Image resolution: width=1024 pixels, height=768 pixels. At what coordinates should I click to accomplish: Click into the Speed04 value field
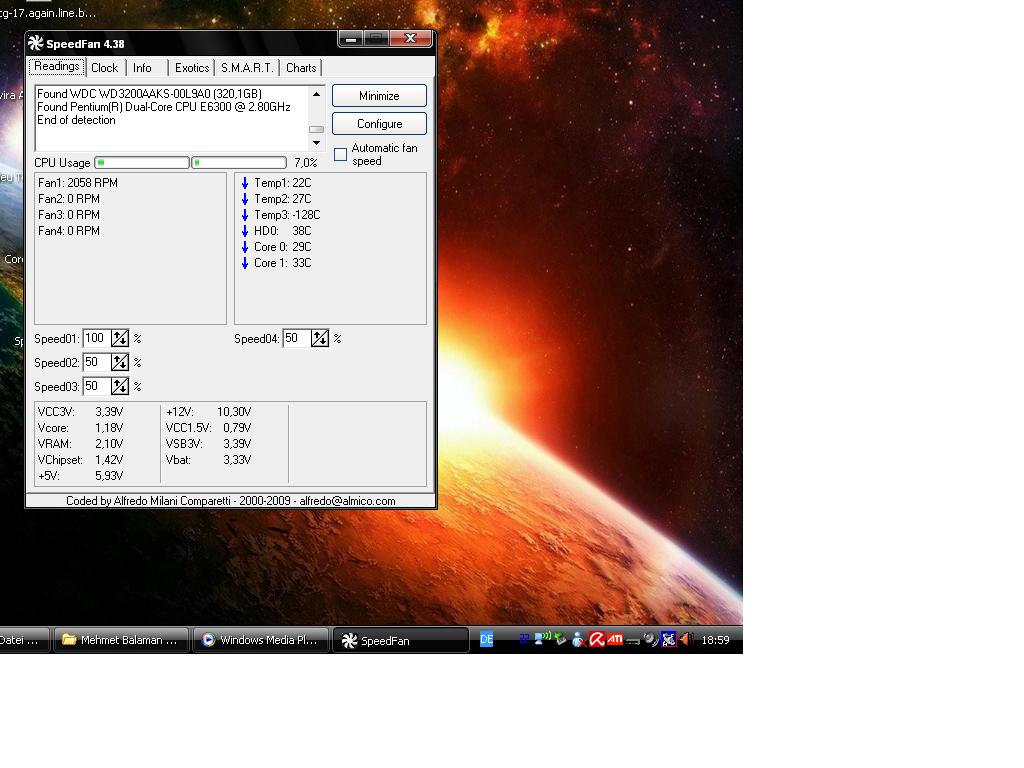296,338
